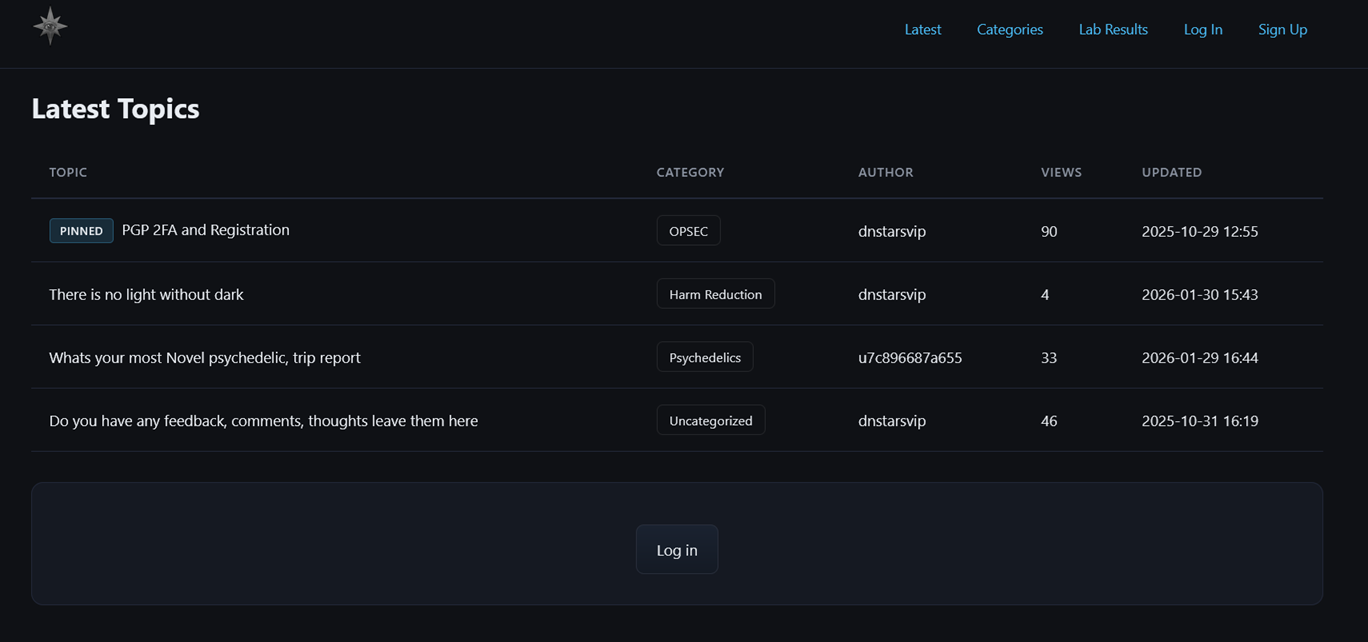Click the PINNED badge on the first topic

[x=81, y=230]
